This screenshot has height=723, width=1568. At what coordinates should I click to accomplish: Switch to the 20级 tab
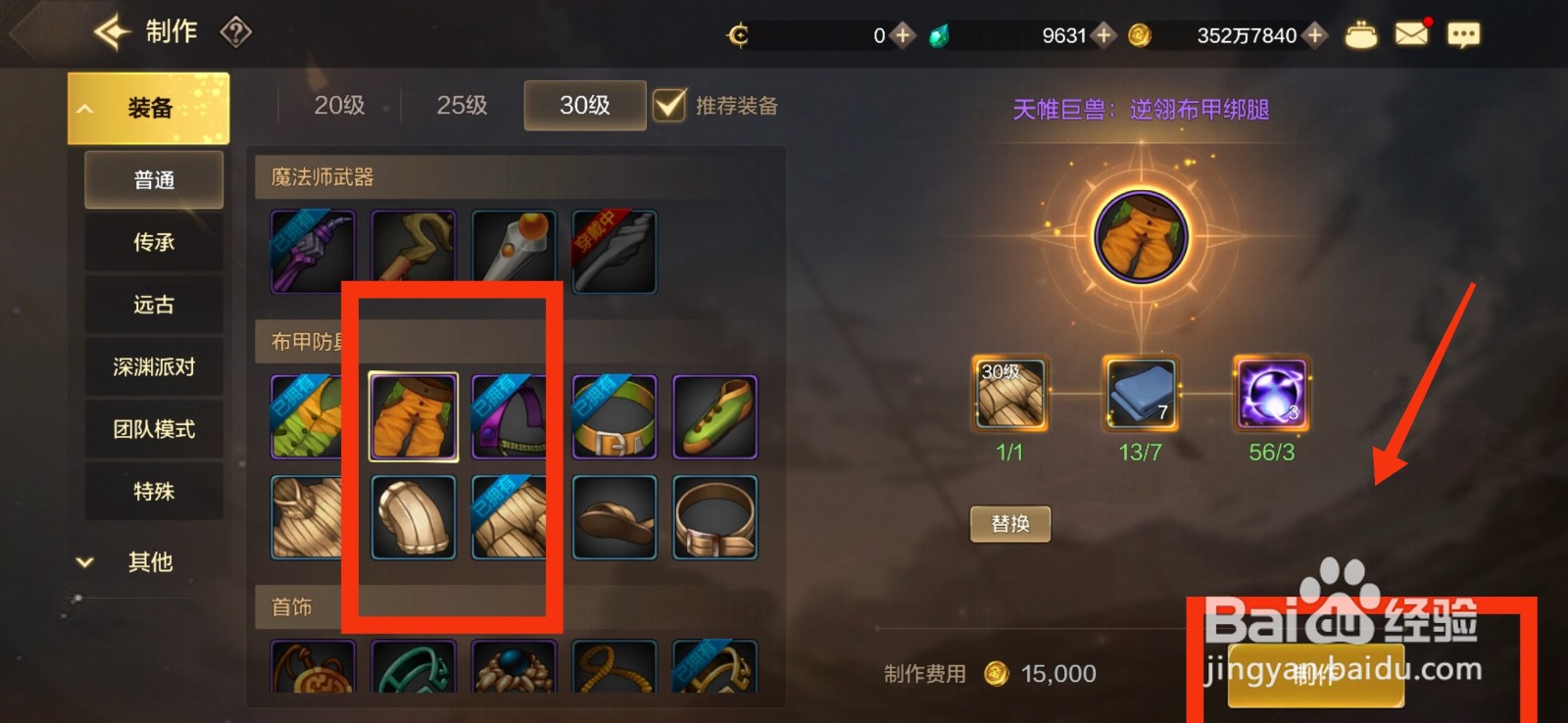tap(339, 105)
